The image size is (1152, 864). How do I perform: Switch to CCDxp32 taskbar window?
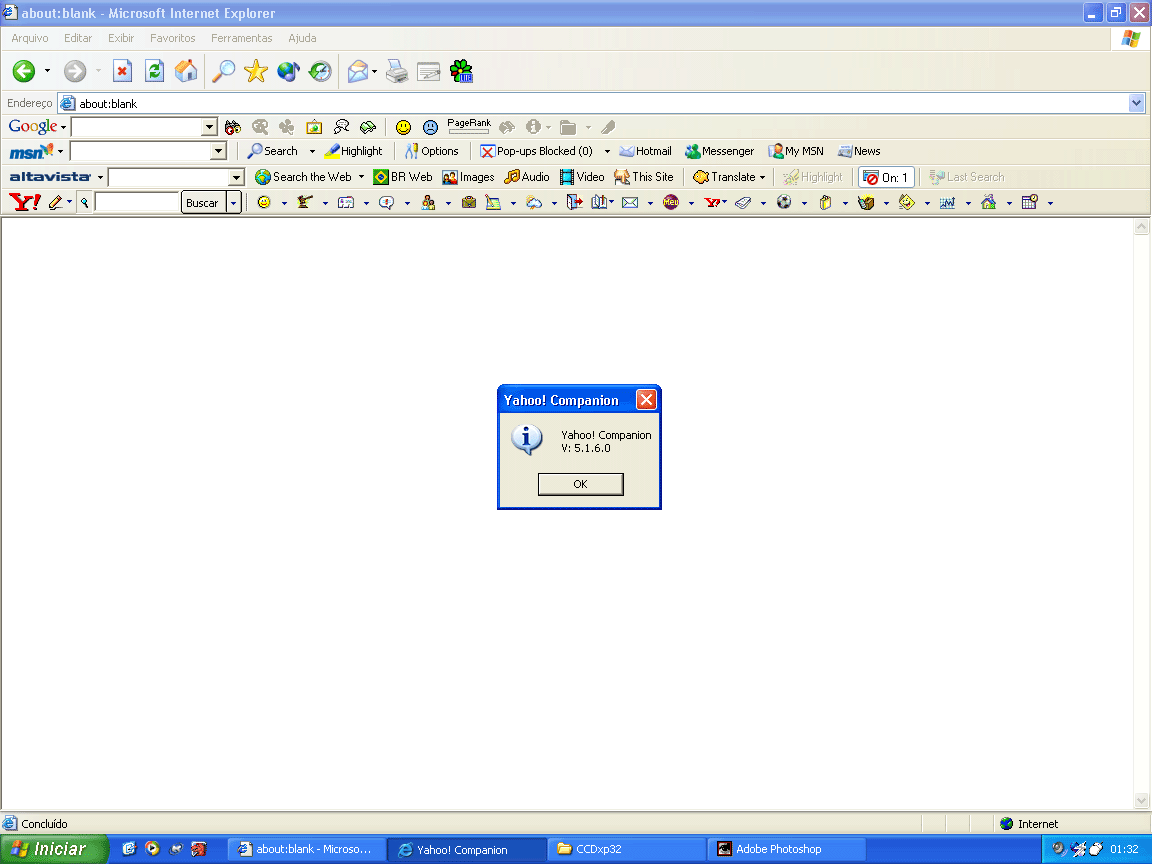pos(626,849)
